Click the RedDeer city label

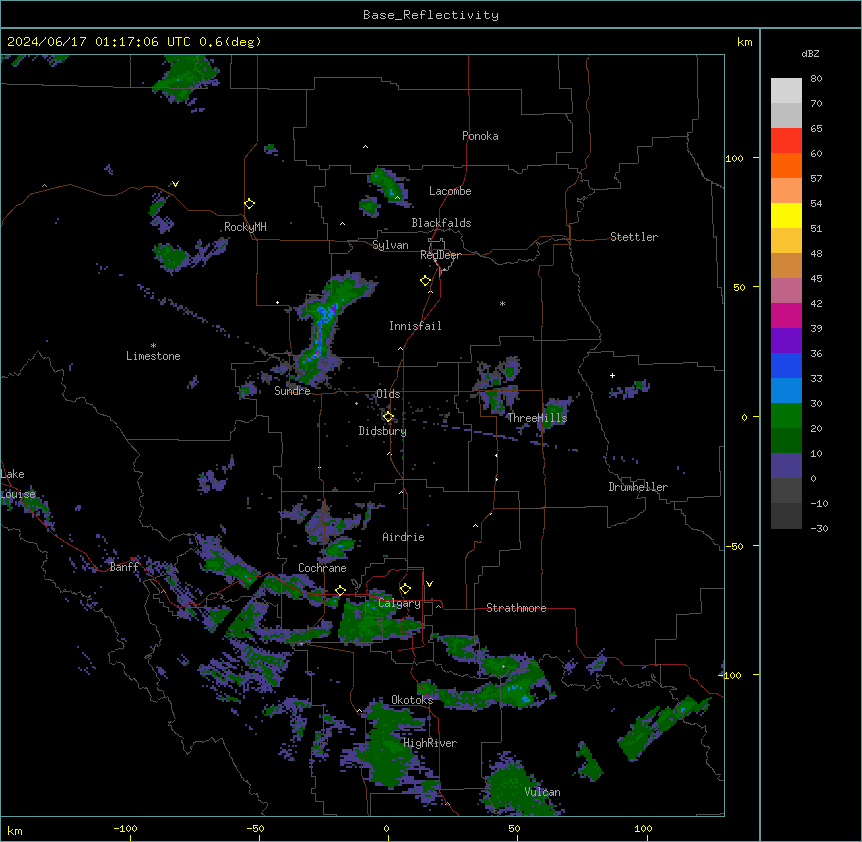[x=440, y=255]
